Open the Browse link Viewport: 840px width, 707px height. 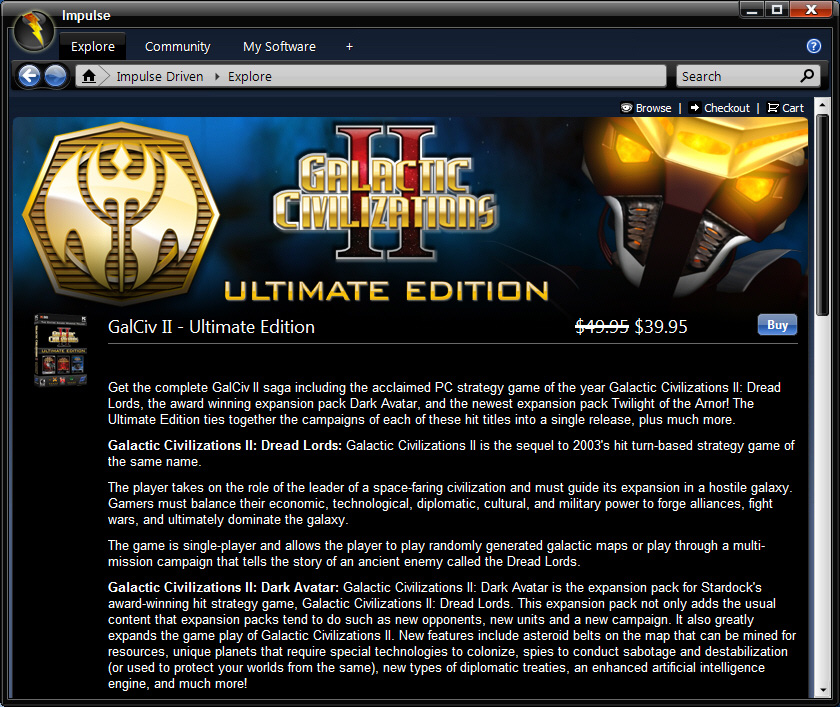pyautogui.click(x=653, y=108)
